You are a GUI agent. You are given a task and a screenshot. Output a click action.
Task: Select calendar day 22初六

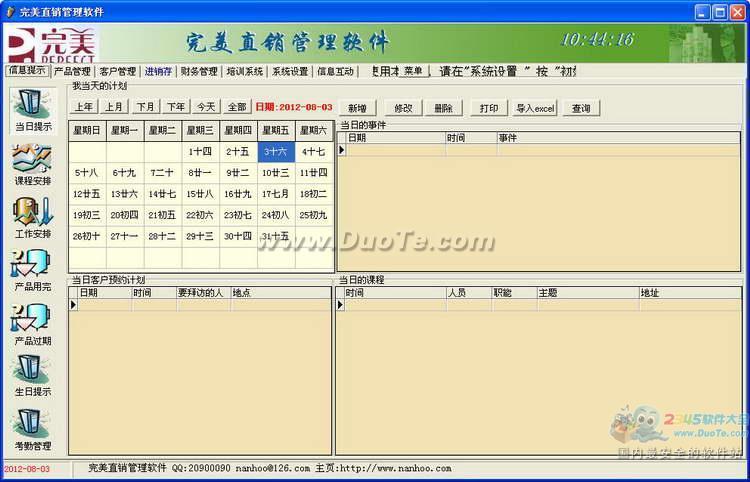tap(200, 215)
